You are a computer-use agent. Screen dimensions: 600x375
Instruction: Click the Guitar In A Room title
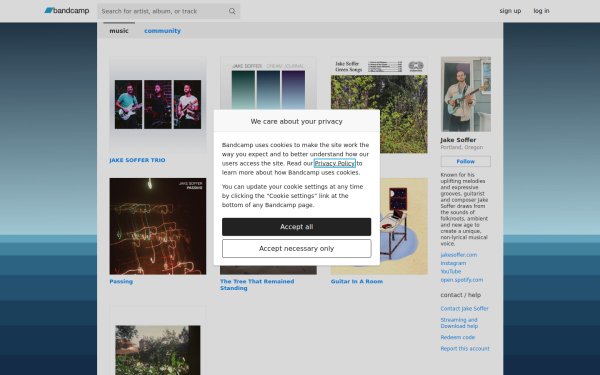pos(357,281)
